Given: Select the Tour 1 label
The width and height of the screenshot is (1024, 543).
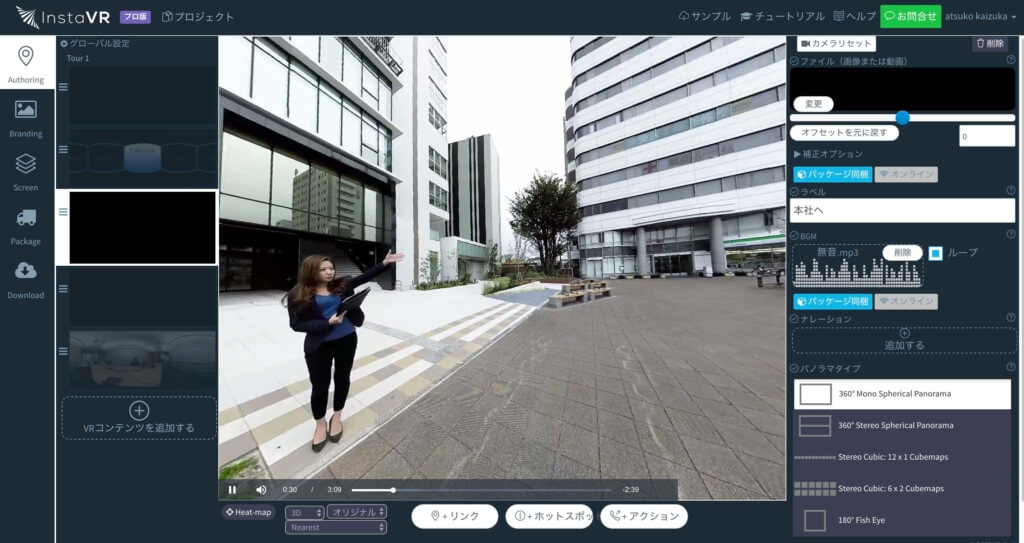Looking at the screenshot, I should pyautogui.click(x=78, y=58).
